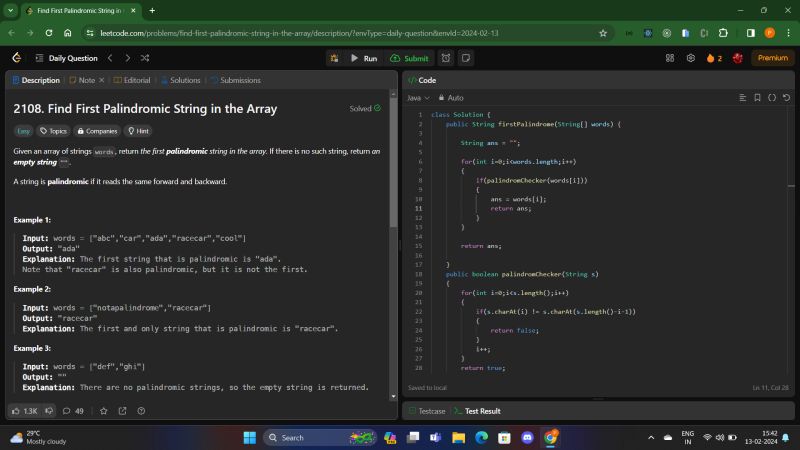Click the description panel scrollbar

(393, 163)
